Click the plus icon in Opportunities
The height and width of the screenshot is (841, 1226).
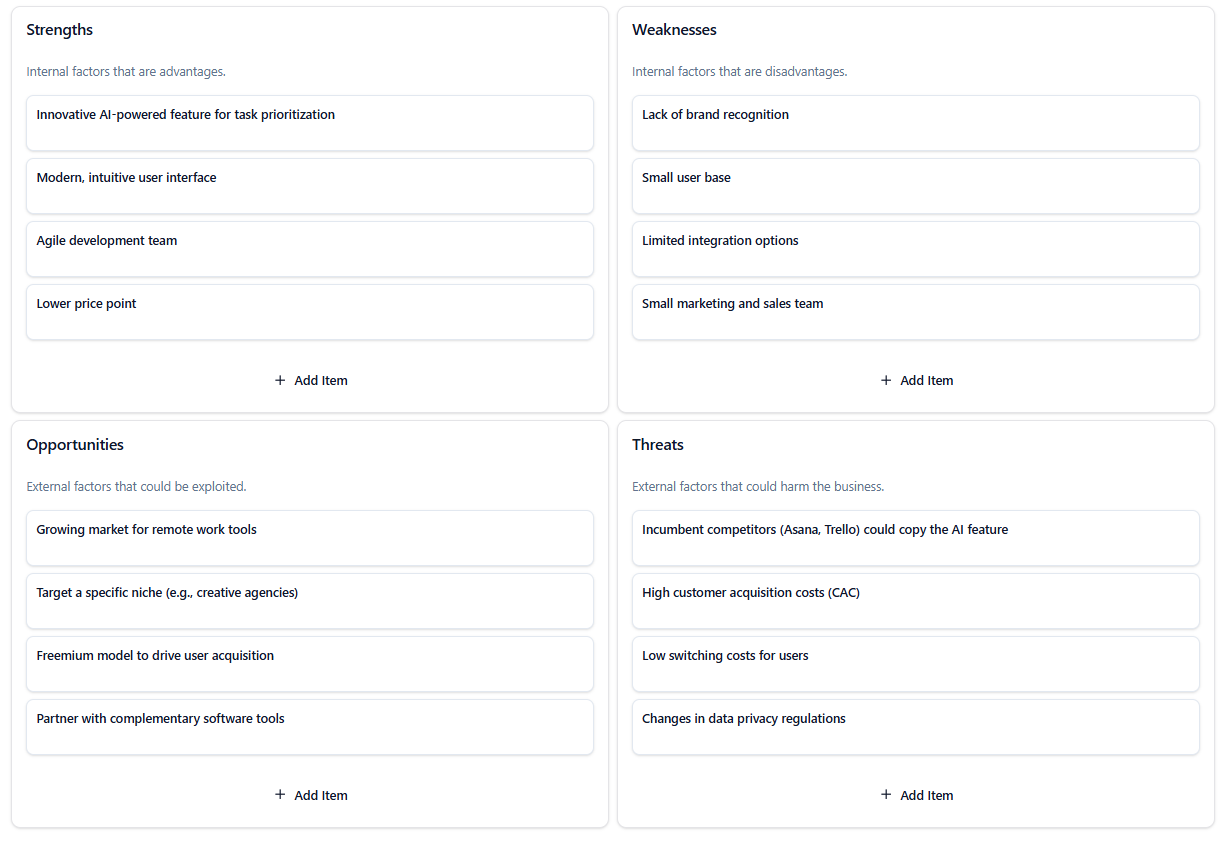point(280,796)
